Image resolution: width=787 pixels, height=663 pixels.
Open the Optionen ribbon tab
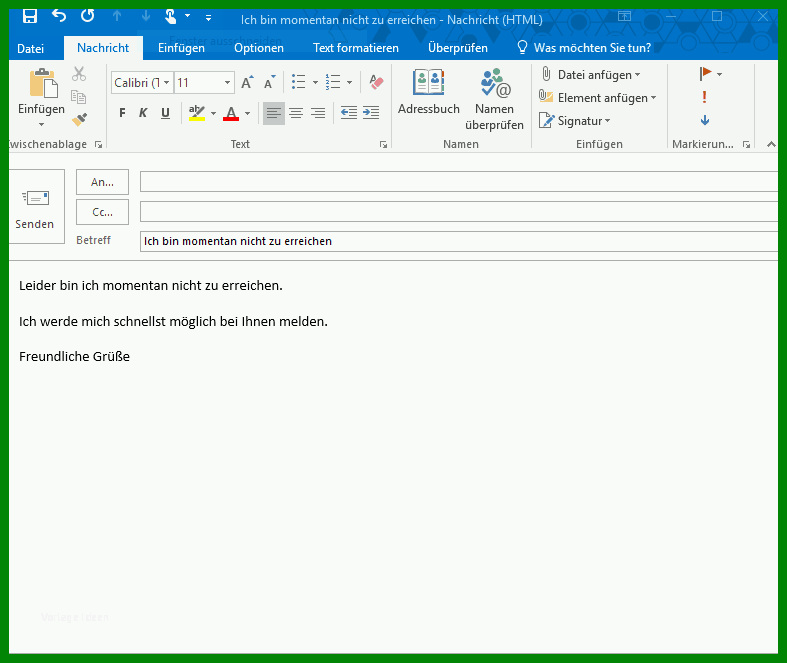[258, 48]
